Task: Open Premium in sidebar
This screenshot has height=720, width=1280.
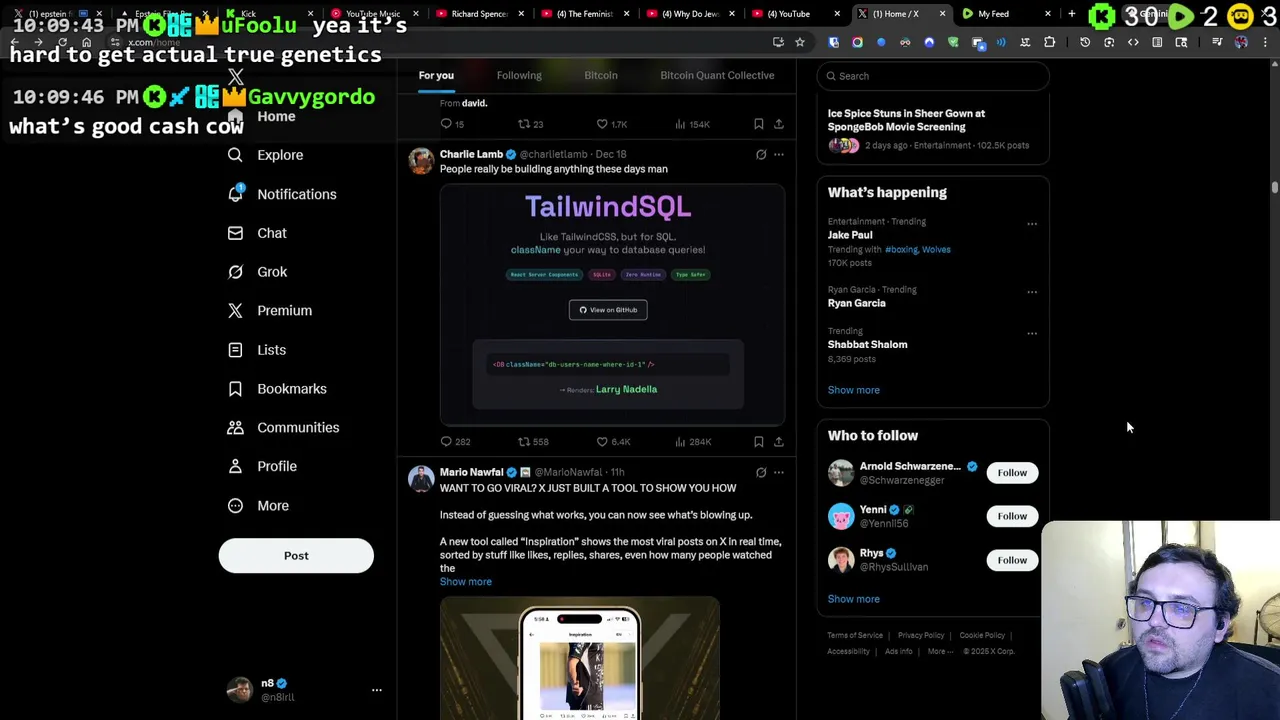Action: pos(270,311)
